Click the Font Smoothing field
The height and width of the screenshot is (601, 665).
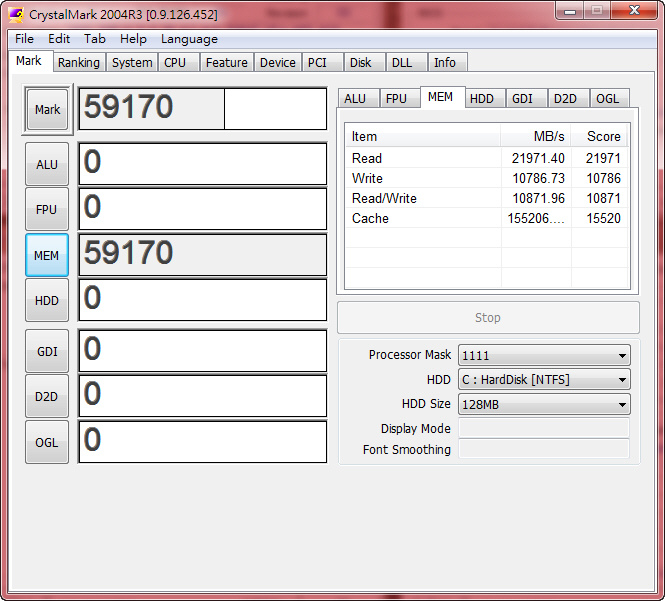click(x=544, y=449)
